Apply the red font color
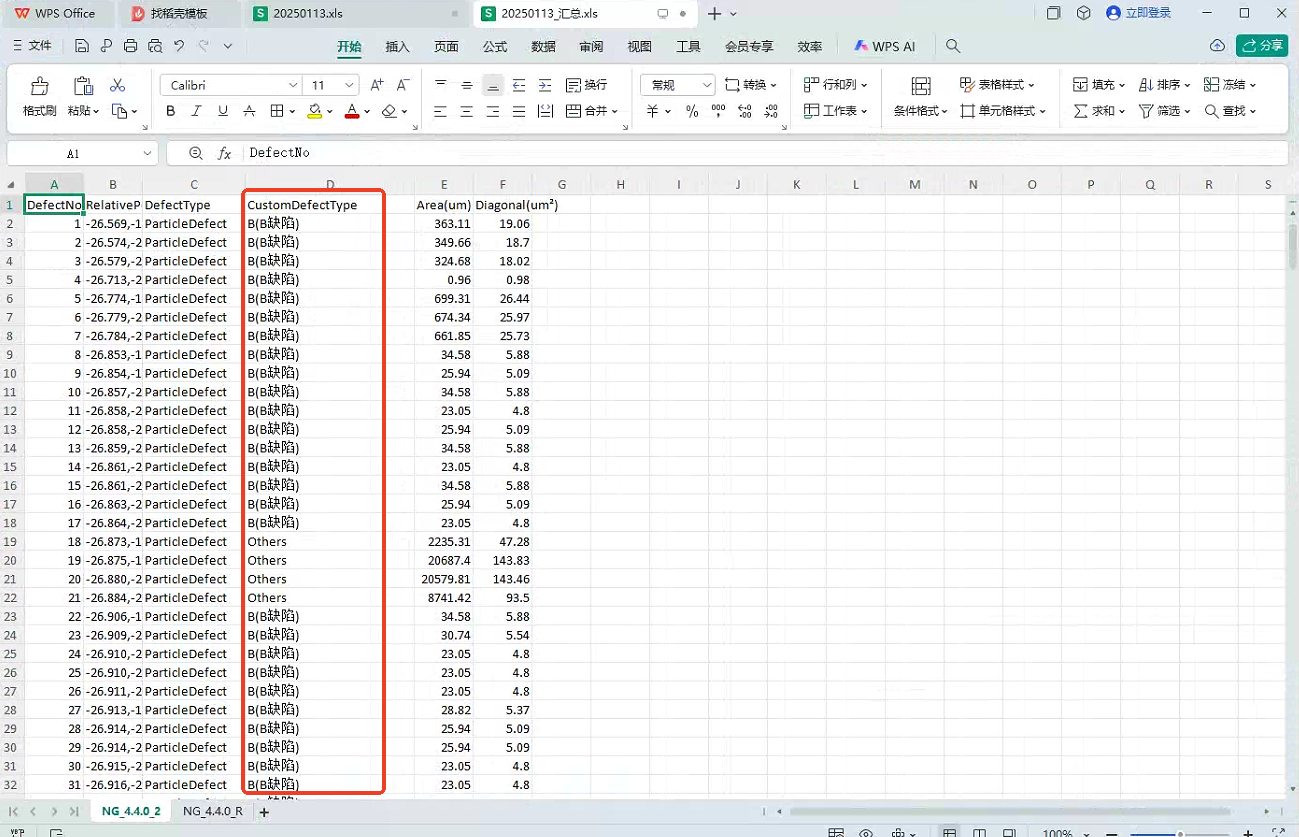 pos(352,111)
